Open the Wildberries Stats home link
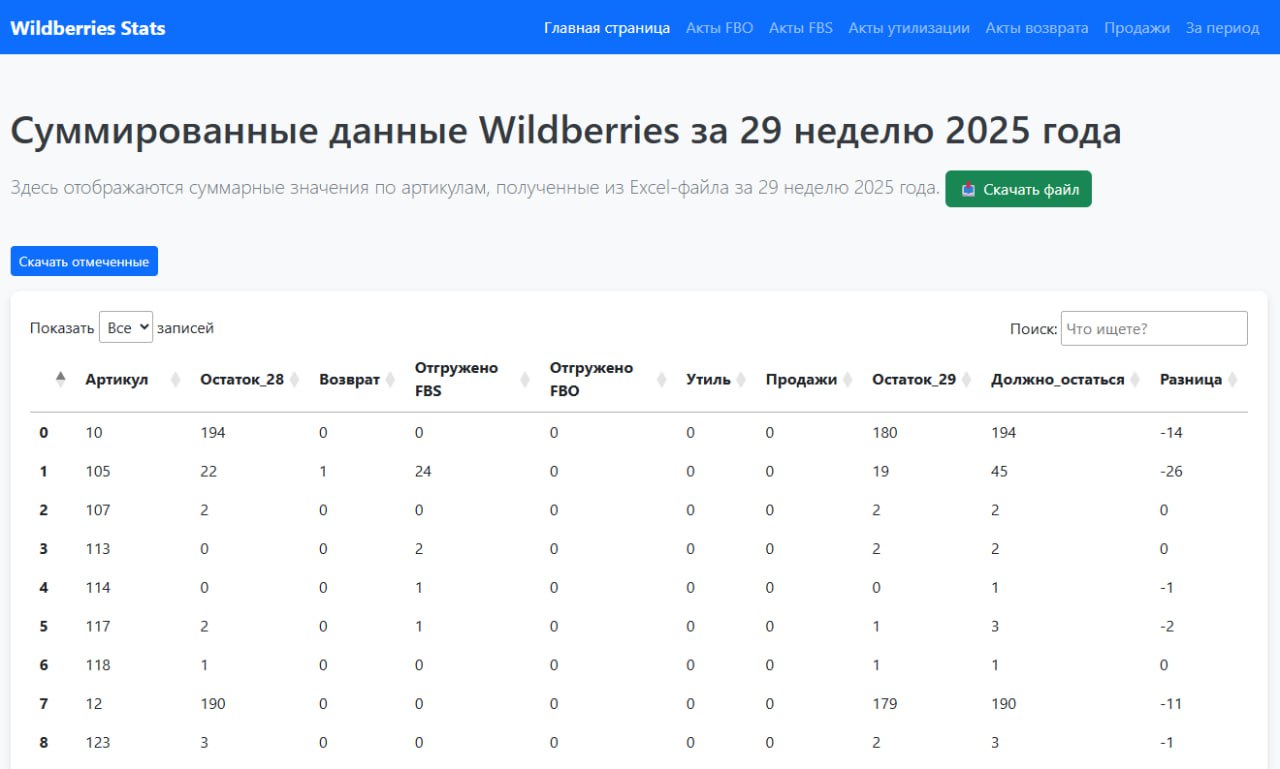1280x769 pixels. (x=88, y=28)
